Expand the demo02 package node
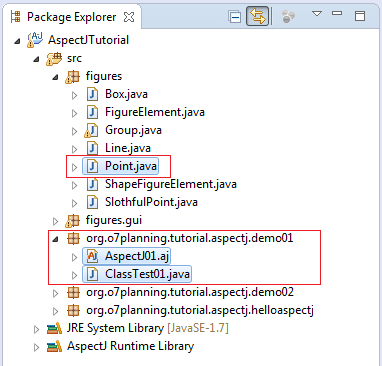This screenshot has width=382, height=366. pos(55,293)
